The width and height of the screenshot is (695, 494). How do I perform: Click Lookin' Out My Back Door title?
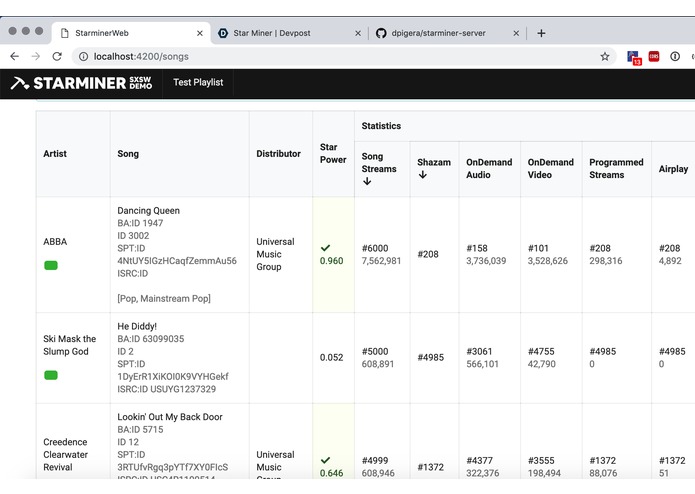click(x=170, y=417)
